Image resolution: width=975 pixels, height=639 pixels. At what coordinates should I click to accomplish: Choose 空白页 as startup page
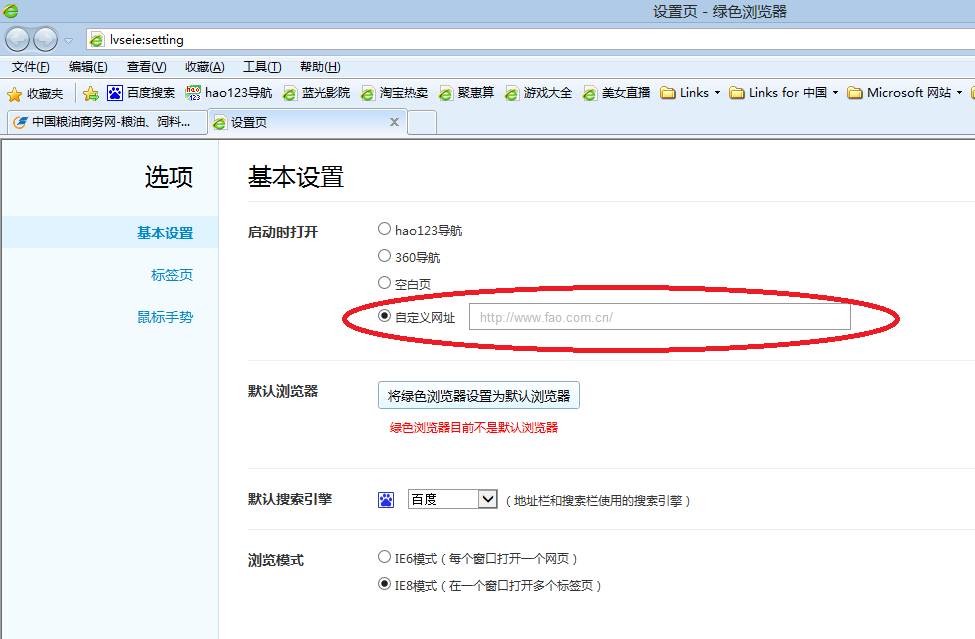click(384, 283)
